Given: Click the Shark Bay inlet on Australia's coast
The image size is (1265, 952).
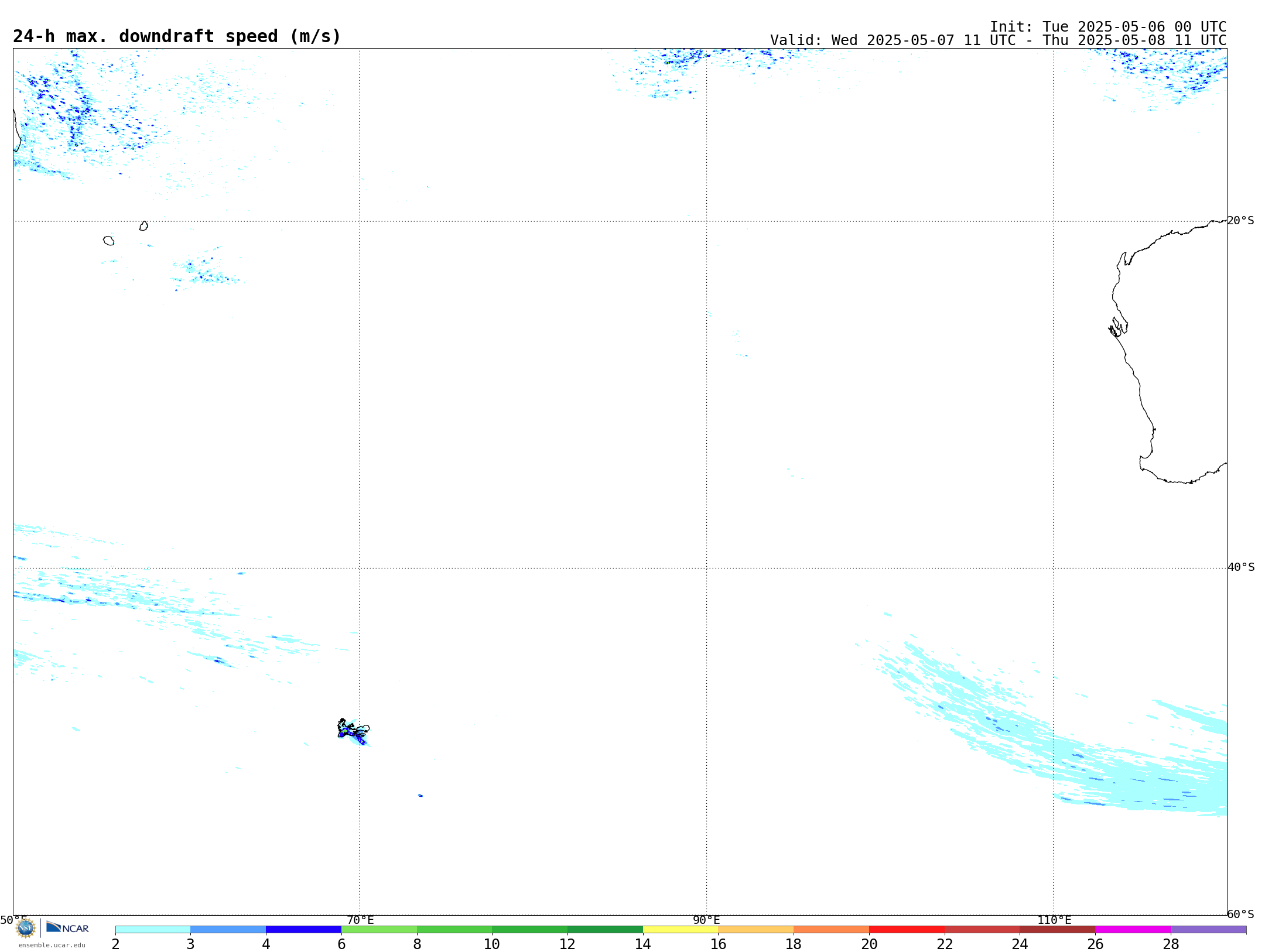Looking at the screenshot, I should click(1119, 327).
